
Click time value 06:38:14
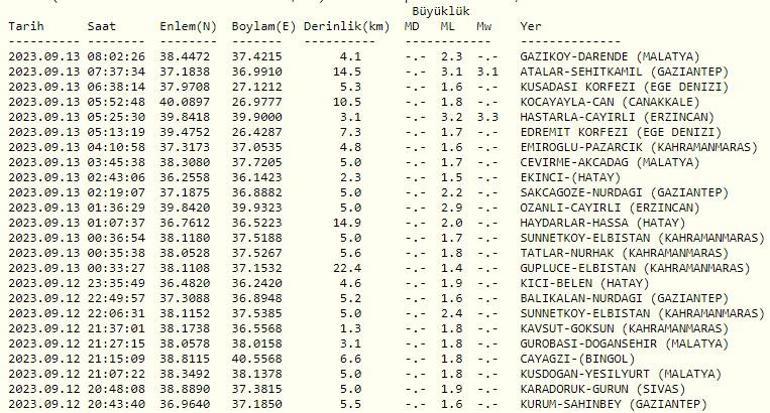[x=116, y=87]
